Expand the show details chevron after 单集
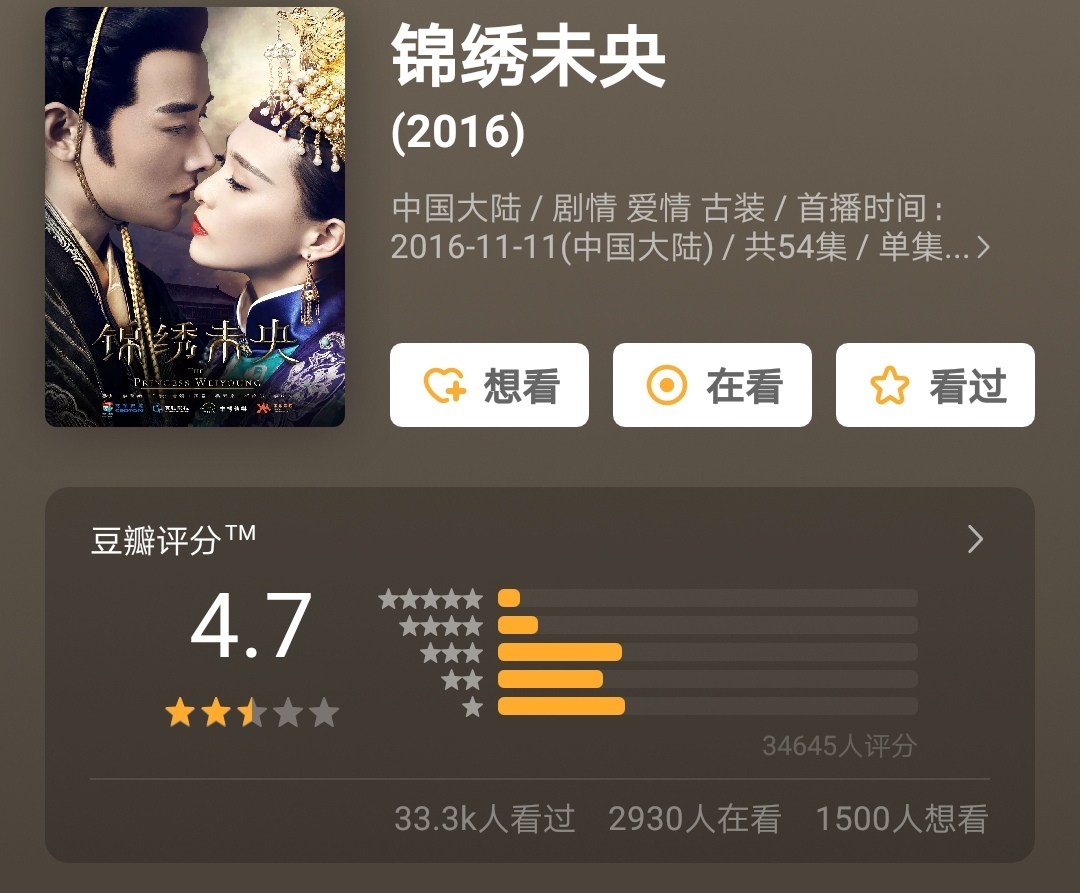1080x893 pixels. [984, 247]
